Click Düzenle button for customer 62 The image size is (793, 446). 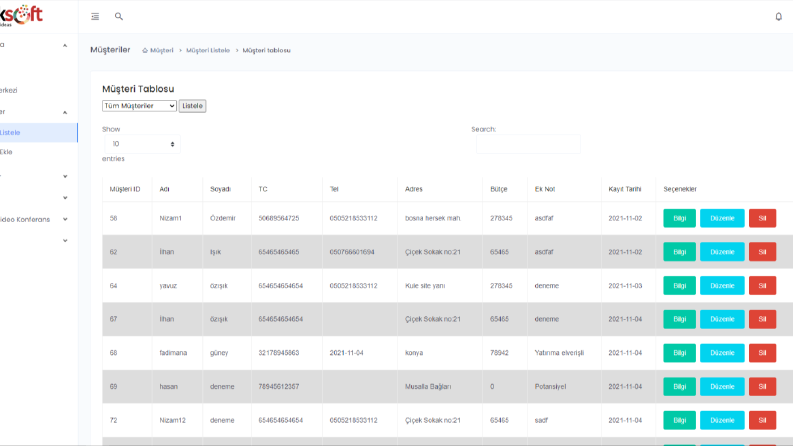(x=722, y=252)
